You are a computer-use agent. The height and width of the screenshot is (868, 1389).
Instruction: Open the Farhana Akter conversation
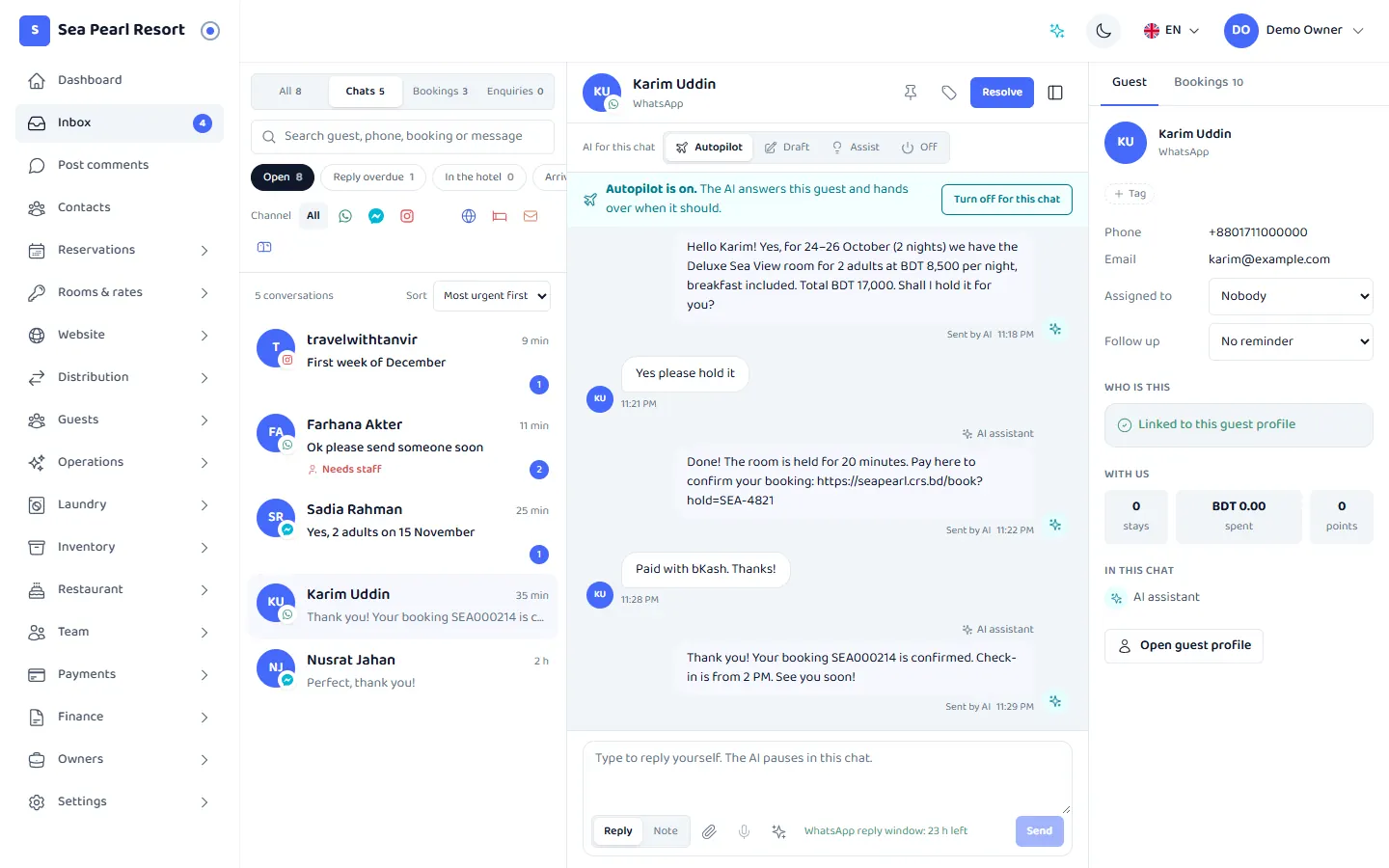[x=403, y=446]
